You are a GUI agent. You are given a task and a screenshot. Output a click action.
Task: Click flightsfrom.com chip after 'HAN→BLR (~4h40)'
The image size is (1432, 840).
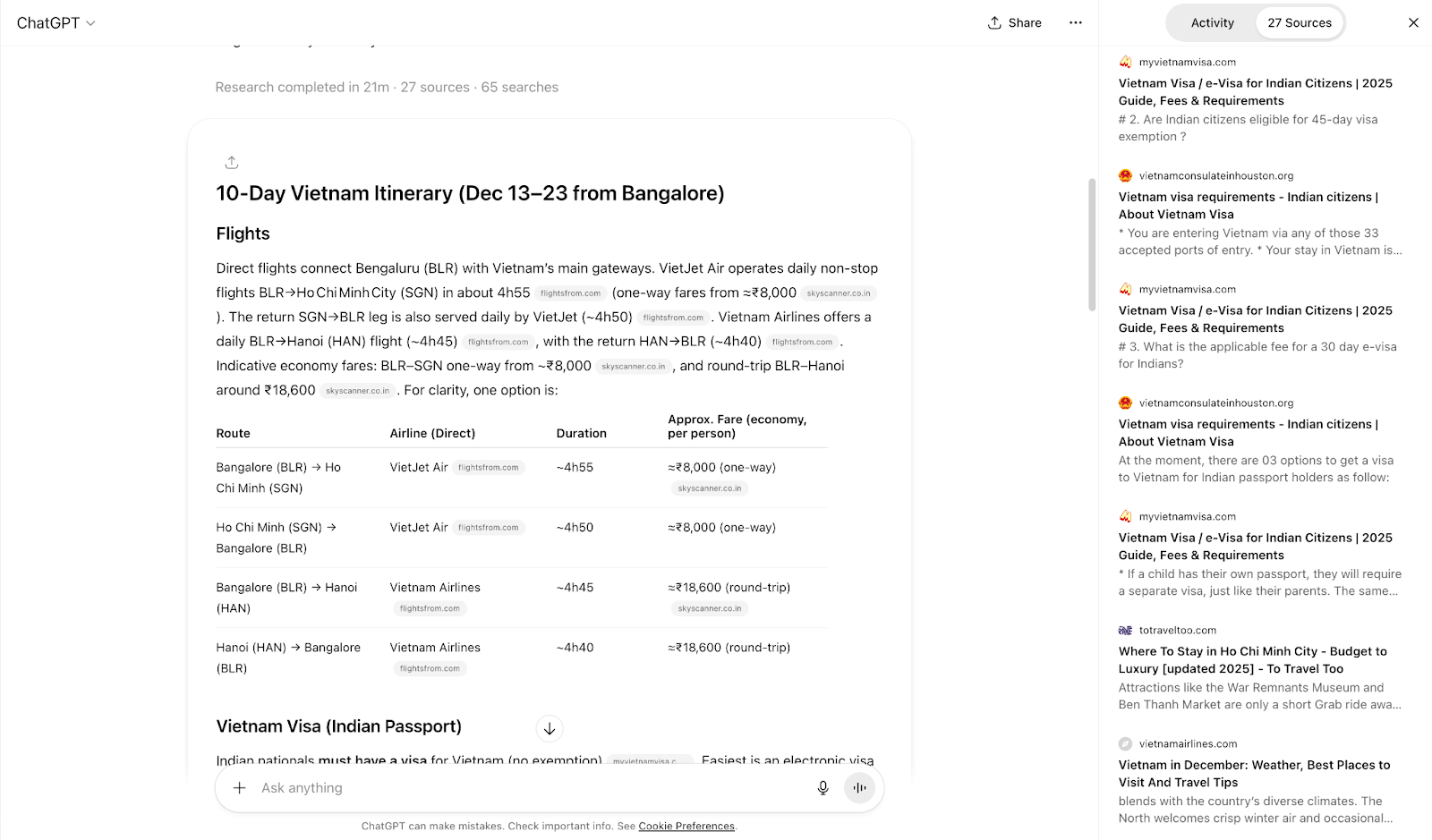tap(802, 342)
